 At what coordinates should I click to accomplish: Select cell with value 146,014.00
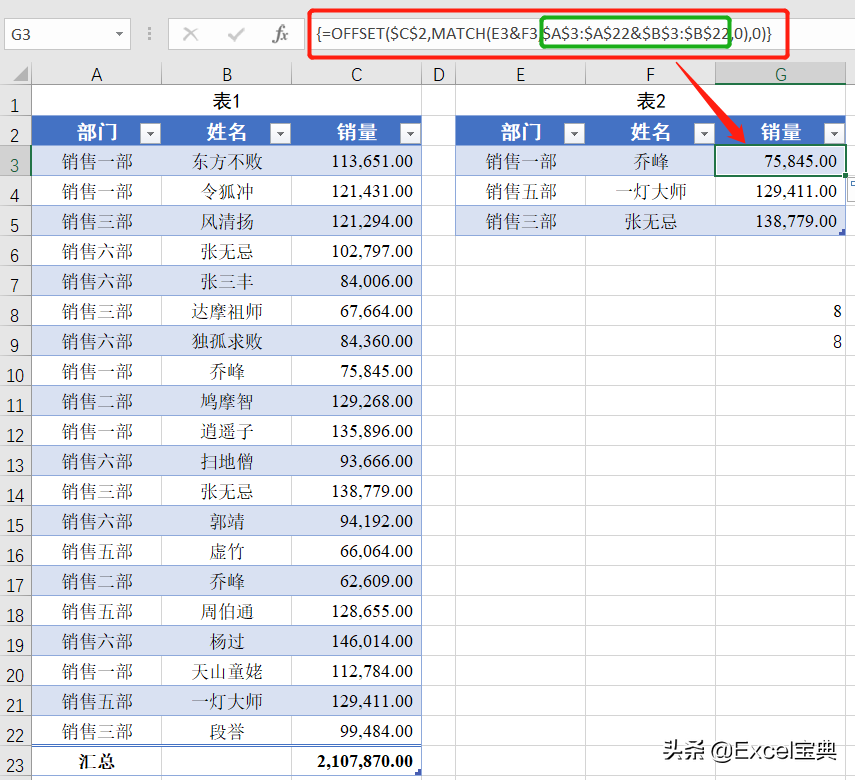tap(357, 641)
